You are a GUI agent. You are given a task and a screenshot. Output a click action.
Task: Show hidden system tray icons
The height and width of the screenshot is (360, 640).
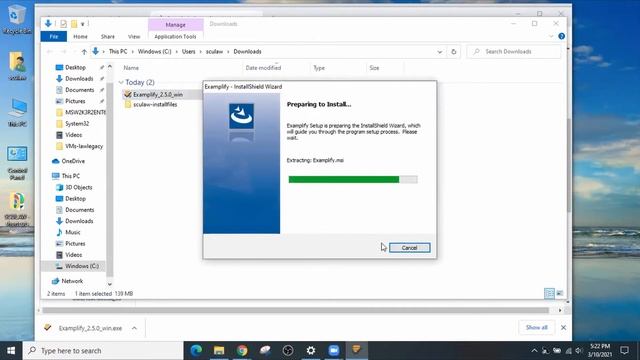(534, 351)
